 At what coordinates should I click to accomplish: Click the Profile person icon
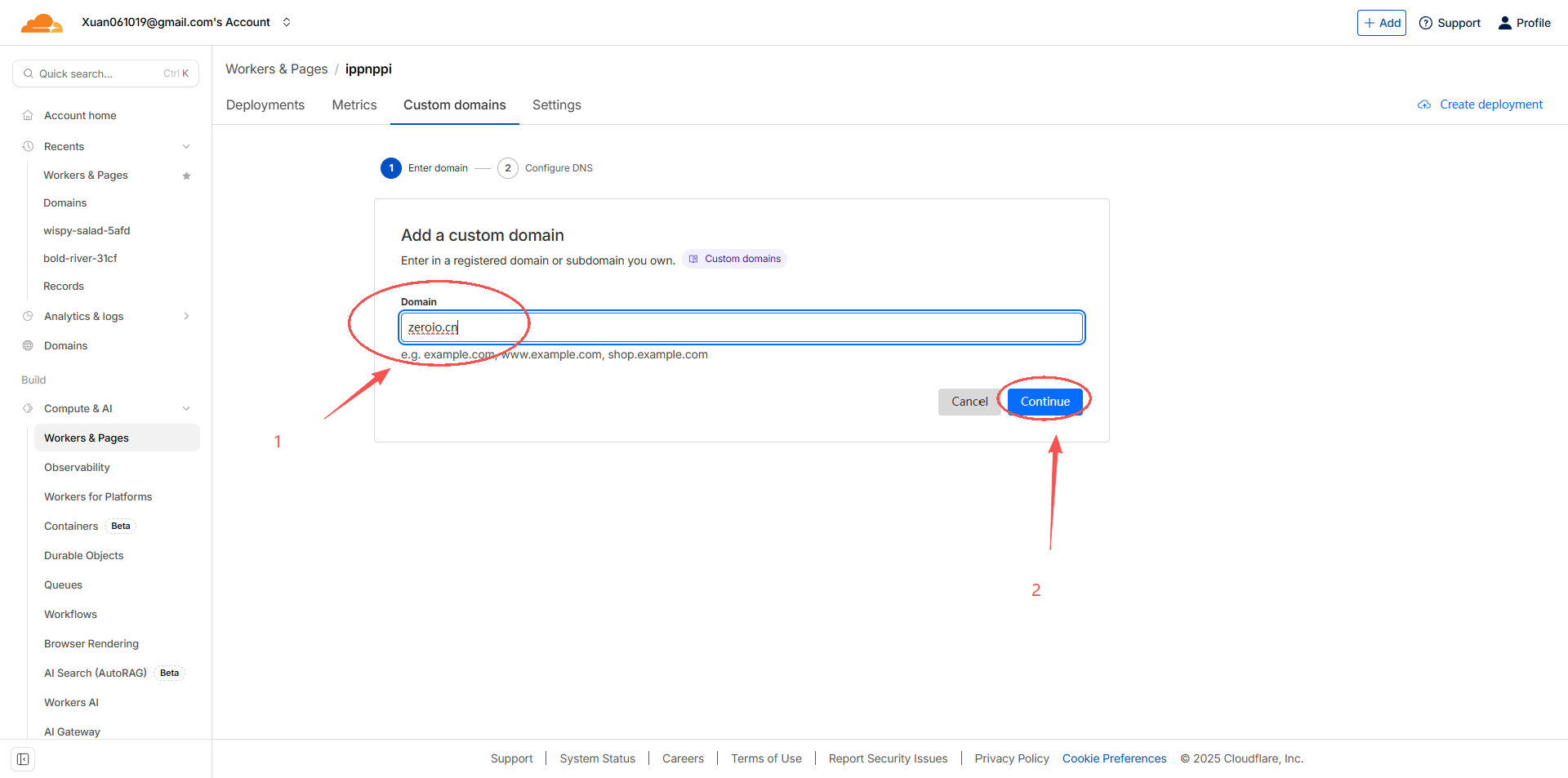[x=1505, y=23]
